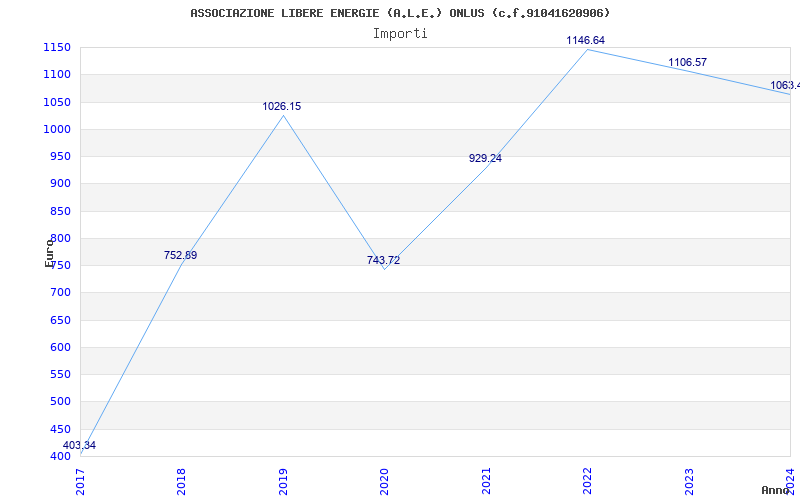Select data label 1026.15
The width and height of the screenshot is (800, 500).
282,106
